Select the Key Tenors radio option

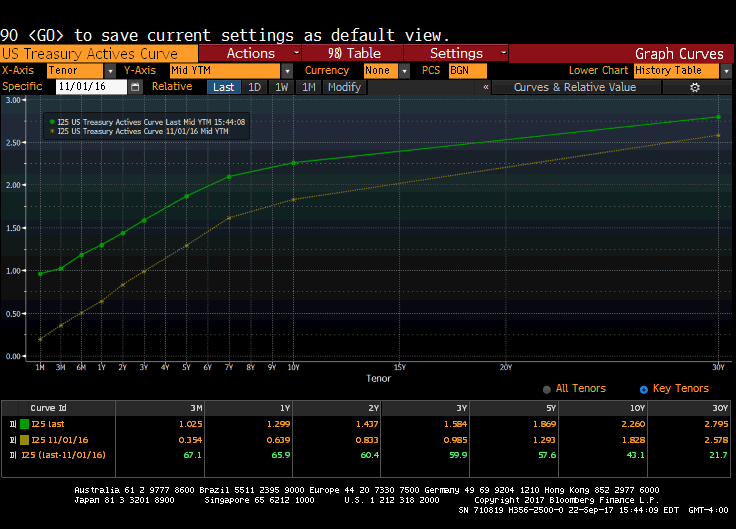coord(644,389)
